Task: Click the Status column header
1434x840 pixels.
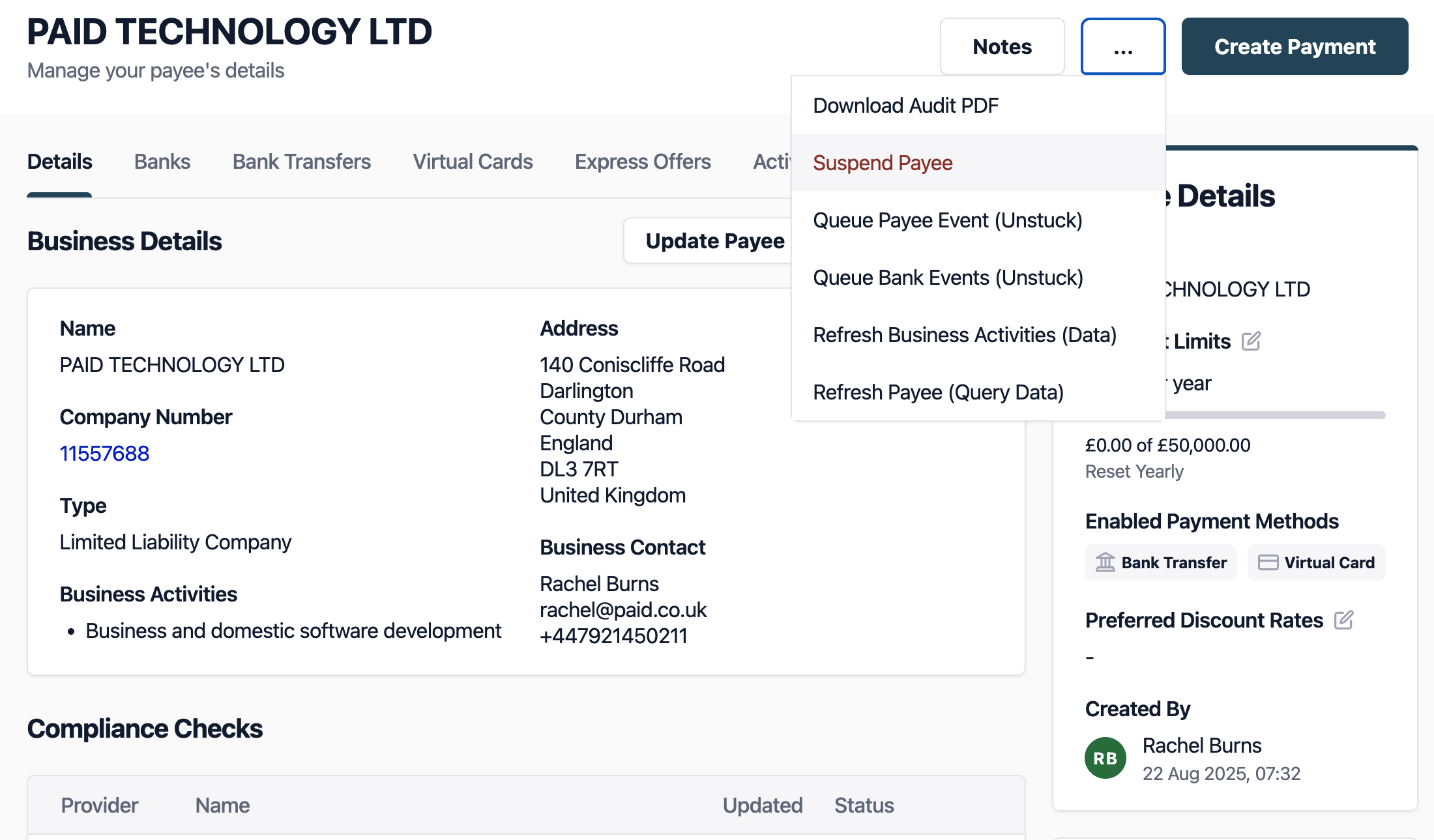Action: [864, 805]
